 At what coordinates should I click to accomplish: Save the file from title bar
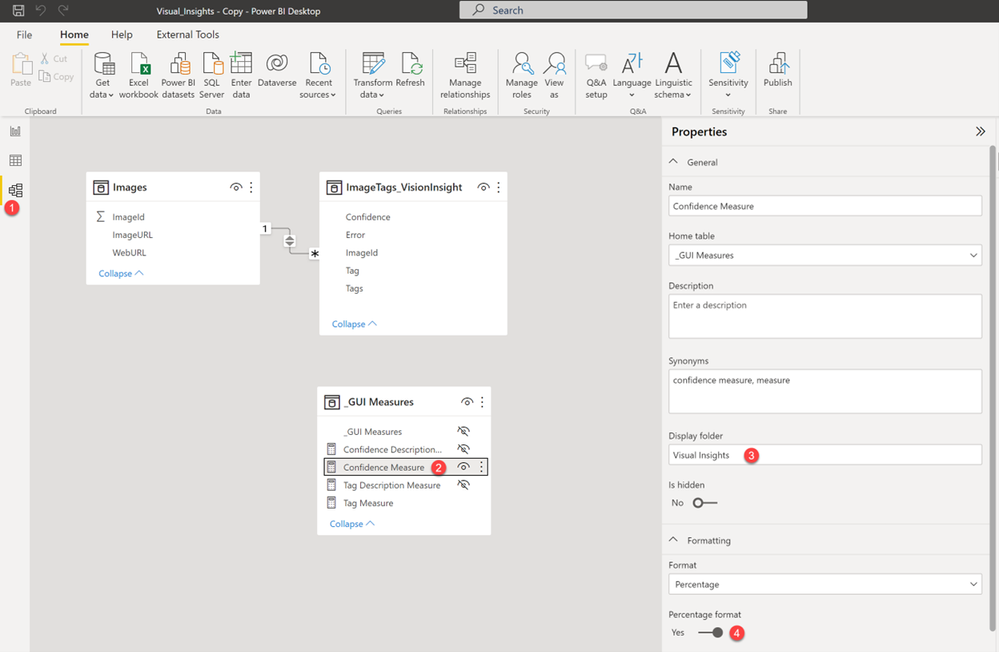tap(18, 10)
